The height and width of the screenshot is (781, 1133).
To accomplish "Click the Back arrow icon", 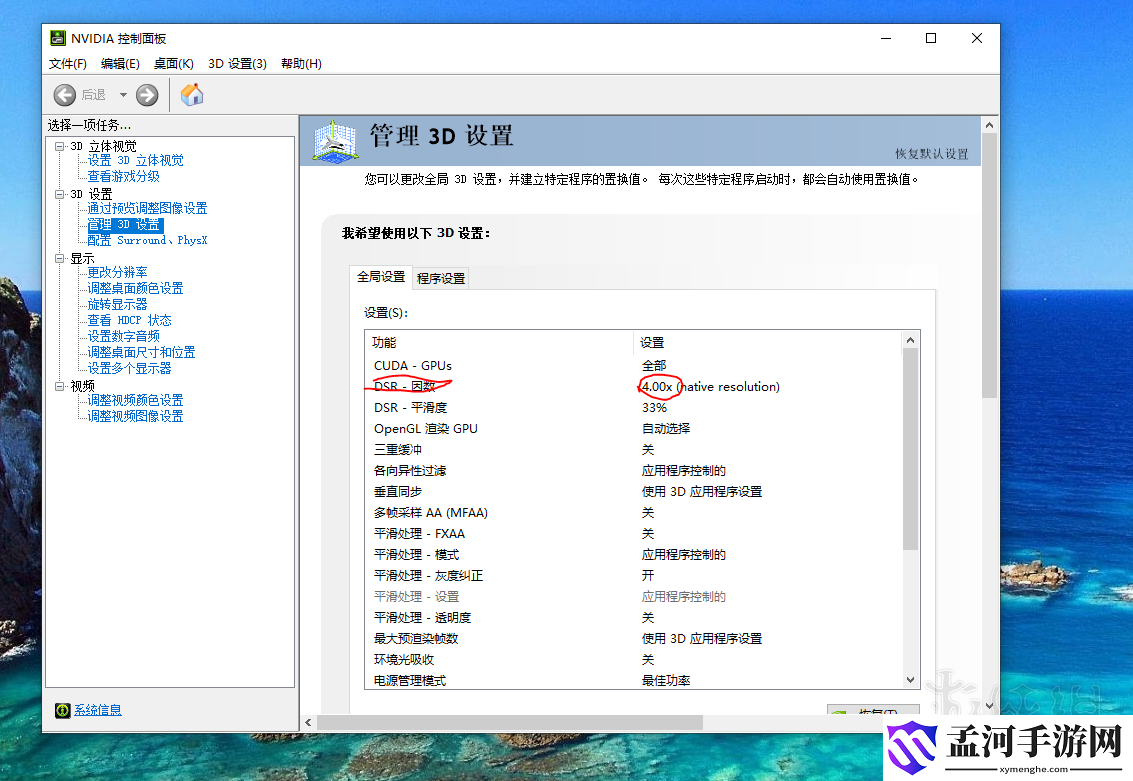I will [x=64, y=95].
